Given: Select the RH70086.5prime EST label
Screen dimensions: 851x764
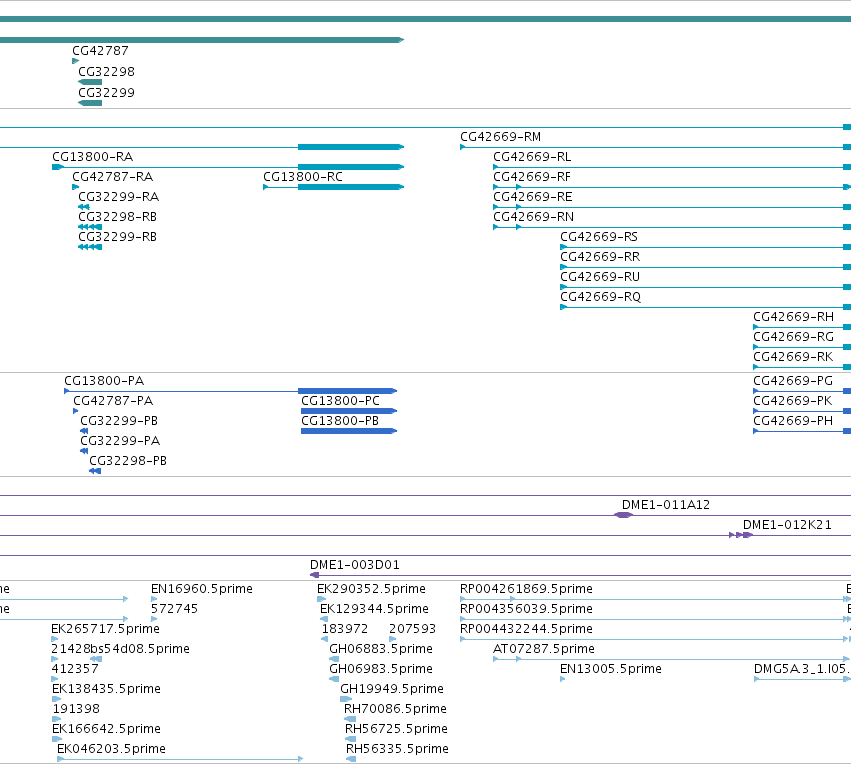Looking at the screenshot, I should pyautogui.click(x=396, y=709).
